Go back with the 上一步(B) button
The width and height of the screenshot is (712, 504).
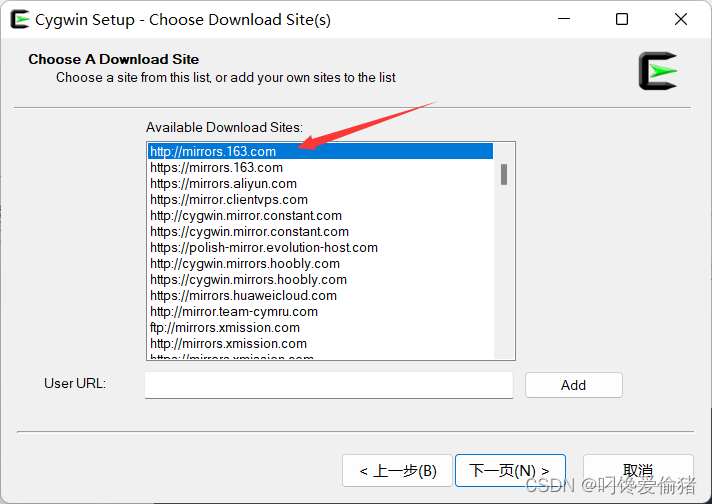click(397, 470)
